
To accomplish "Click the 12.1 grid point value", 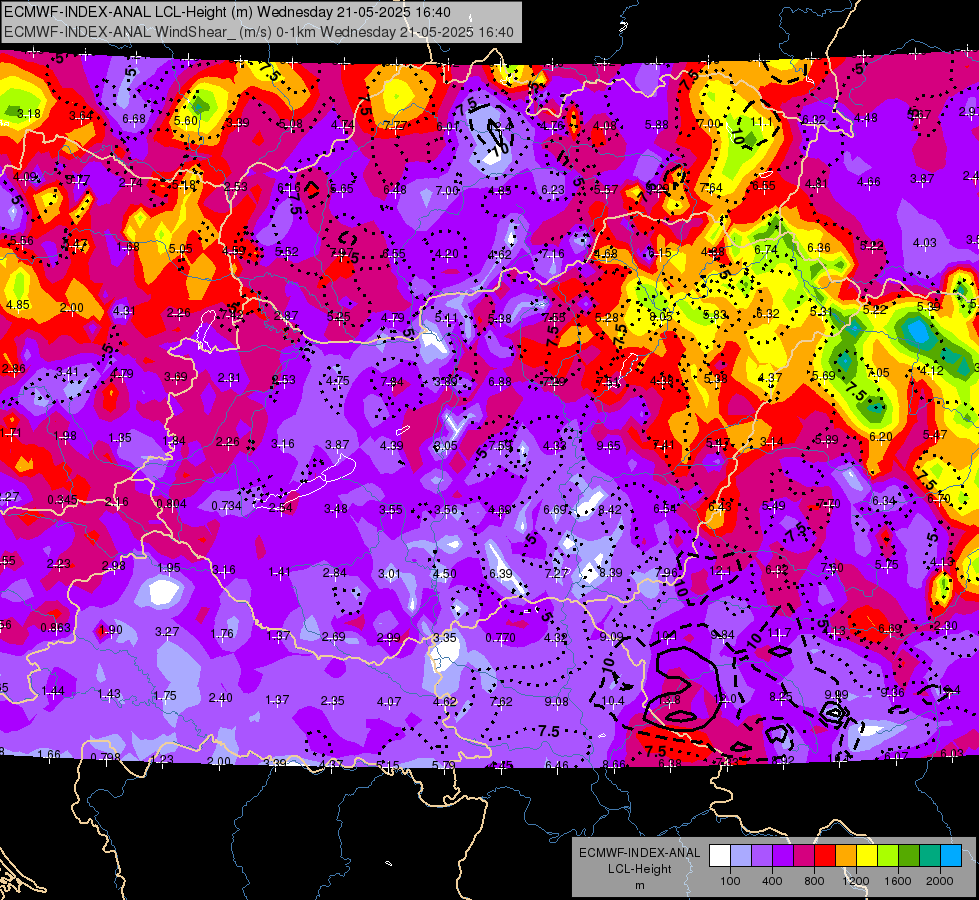I will point(720,570).
